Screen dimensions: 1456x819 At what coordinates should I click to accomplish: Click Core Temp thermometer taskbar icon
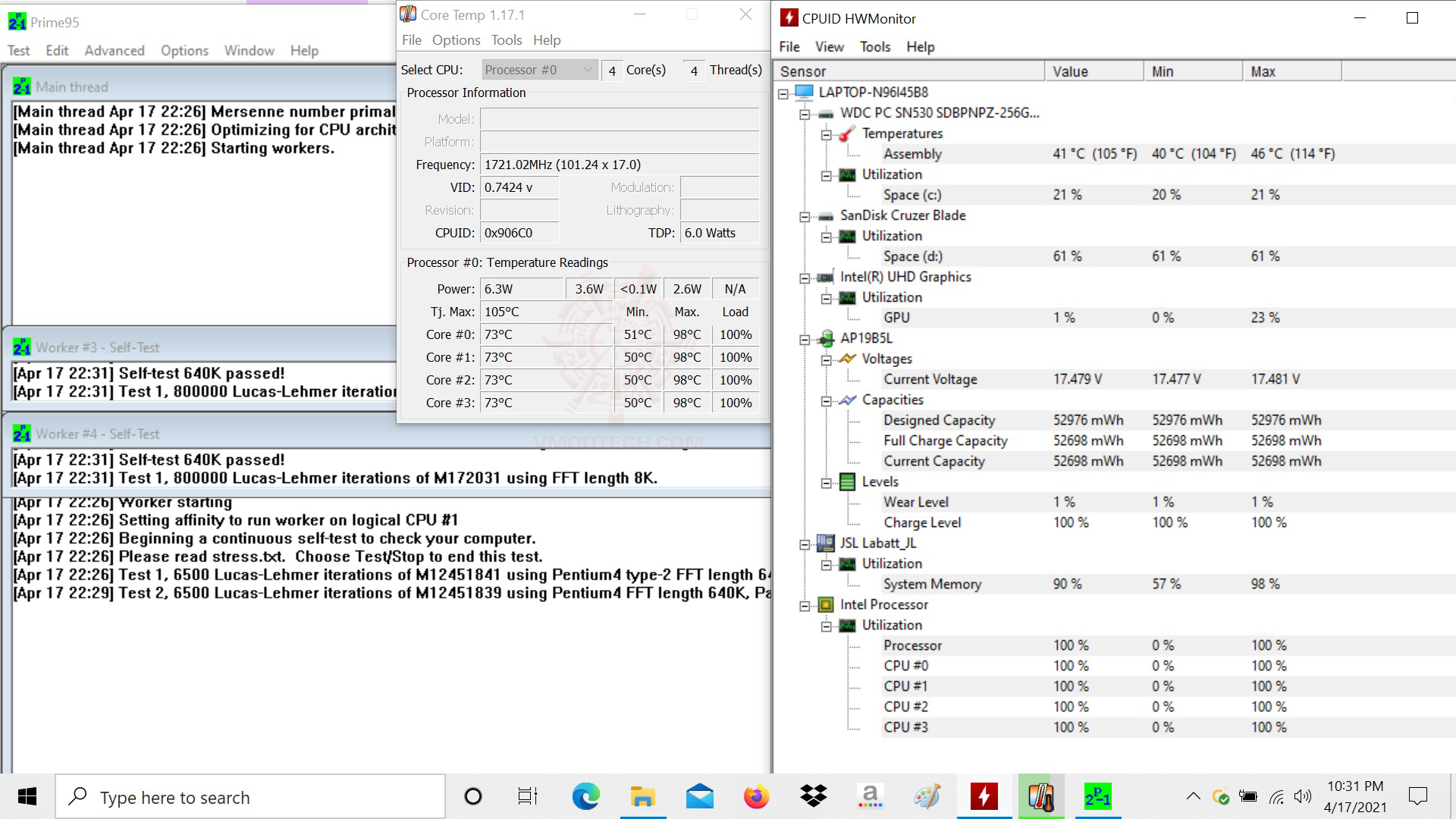pos(1040,796)
